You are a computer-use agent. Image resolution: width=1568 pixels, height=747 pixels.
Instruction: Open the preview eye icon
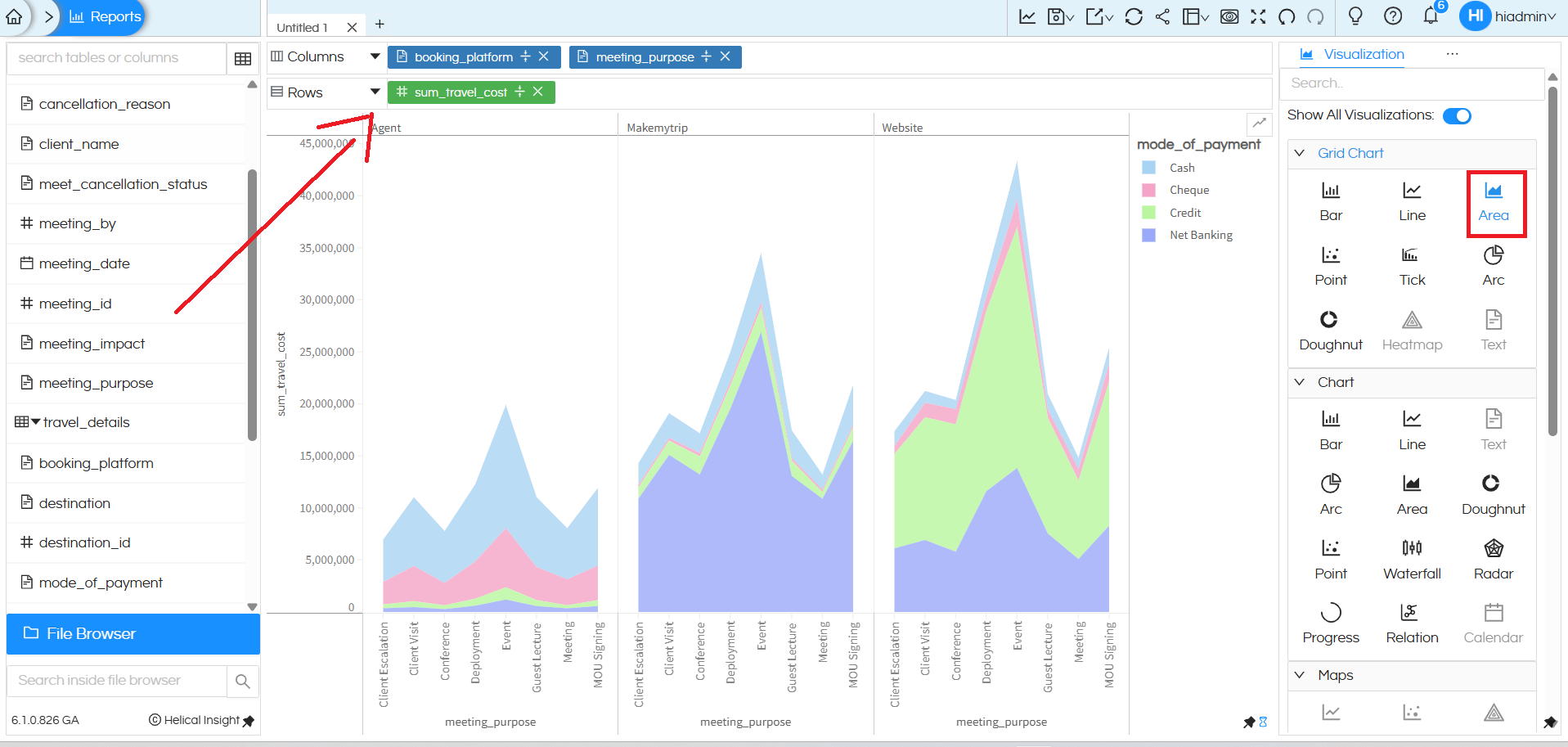(x=1229, y=16)
